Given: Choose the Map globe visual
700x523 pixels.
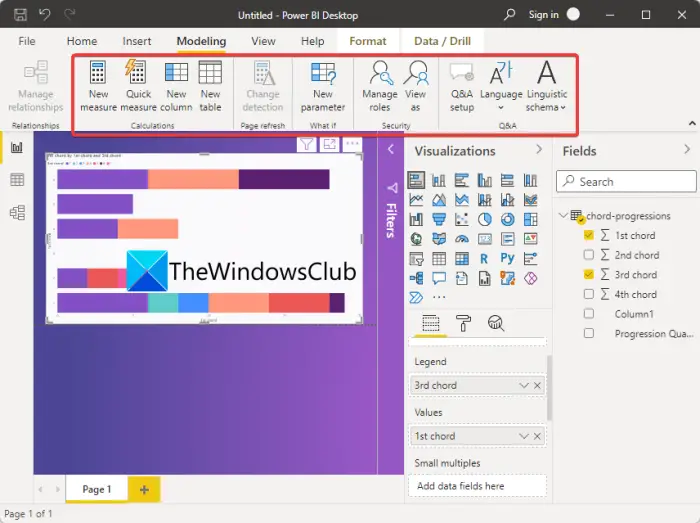Looking at the screenshot, I should pyautogui.click(x=416, y=239).
